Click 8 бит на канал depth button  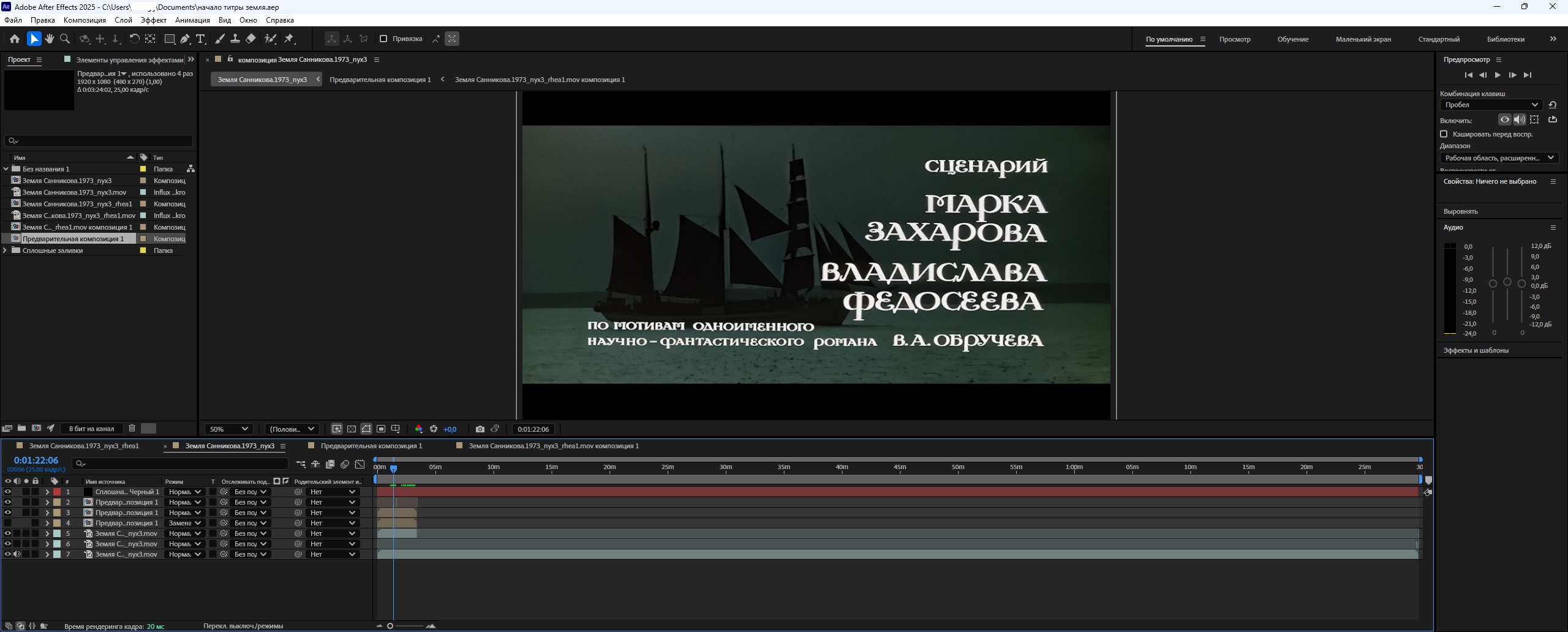point(91,428)
